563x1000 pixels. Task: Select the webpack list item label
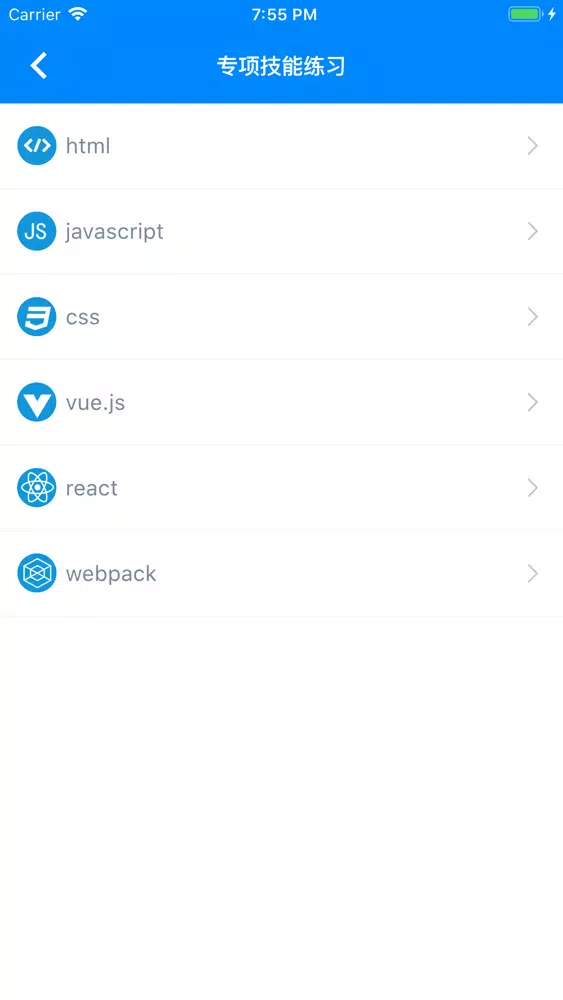[111, 574]
